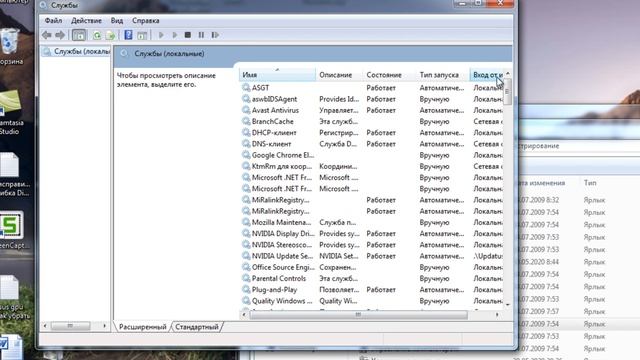
Task: Select the DHCP-клиент service
Action: (274, 133)
